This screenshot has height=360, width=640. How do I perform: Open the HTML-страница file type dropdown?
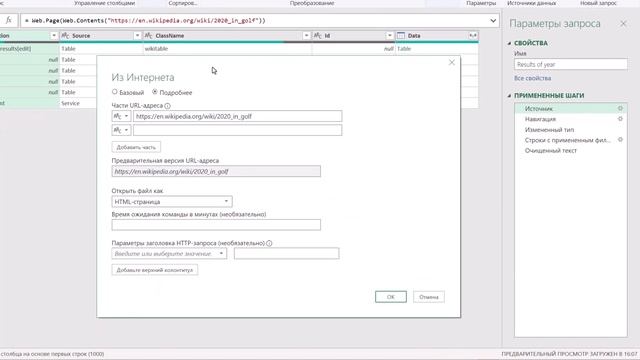tap(172, 202)
